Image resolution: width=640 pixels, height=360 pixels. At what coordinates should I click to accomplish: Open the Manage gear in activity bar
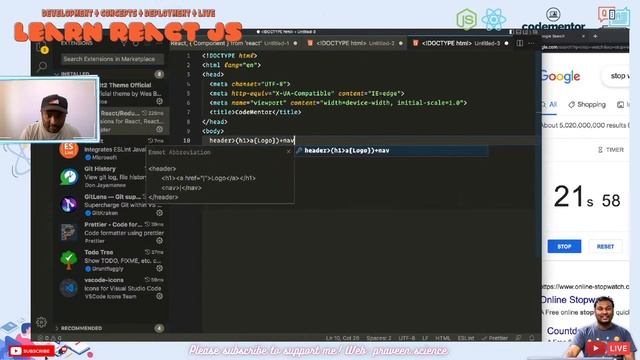[41, 322]
